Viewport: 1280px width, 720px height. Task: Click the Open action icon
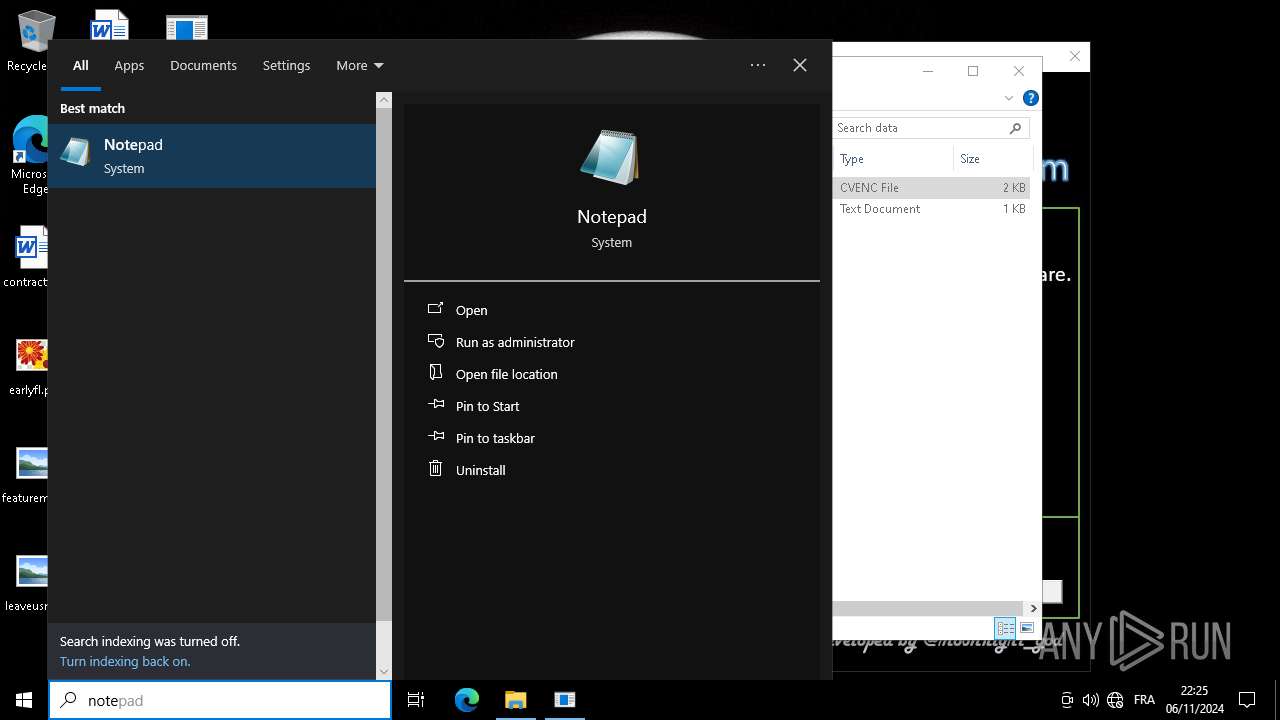tap(435, 308)
